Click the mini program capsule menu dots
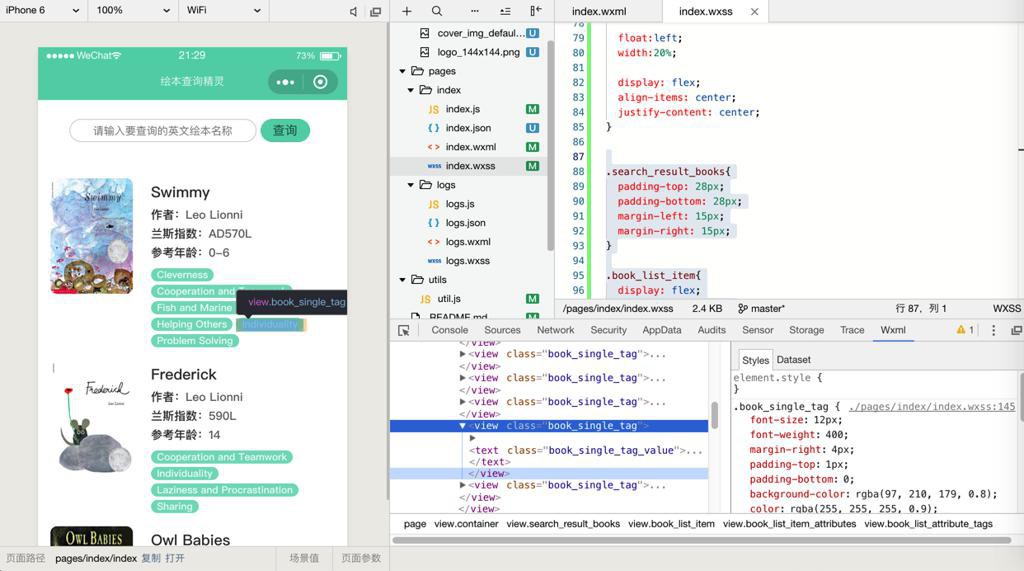This screenshot has width=1024, height=571. coord(285,82)
